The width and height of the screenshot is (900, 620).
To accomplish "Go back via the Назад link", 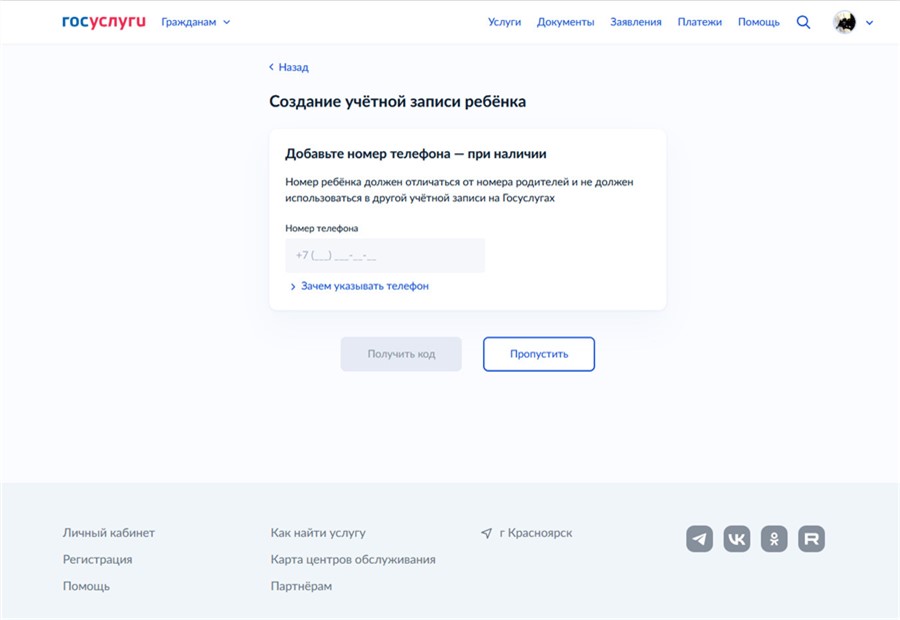I will coord(289,67).
